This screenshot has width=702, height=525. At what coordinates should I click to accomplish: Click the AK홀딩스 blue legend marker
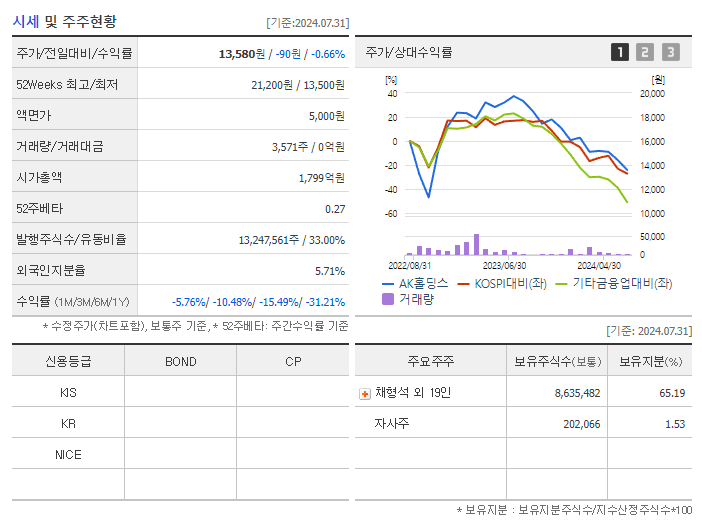coord(388,284)
